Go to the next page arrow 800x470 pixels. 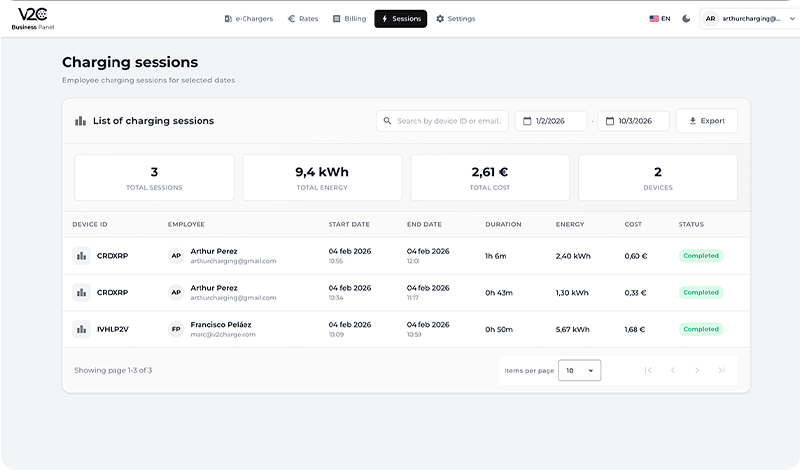pyautogui.click(x=697, y=370)
